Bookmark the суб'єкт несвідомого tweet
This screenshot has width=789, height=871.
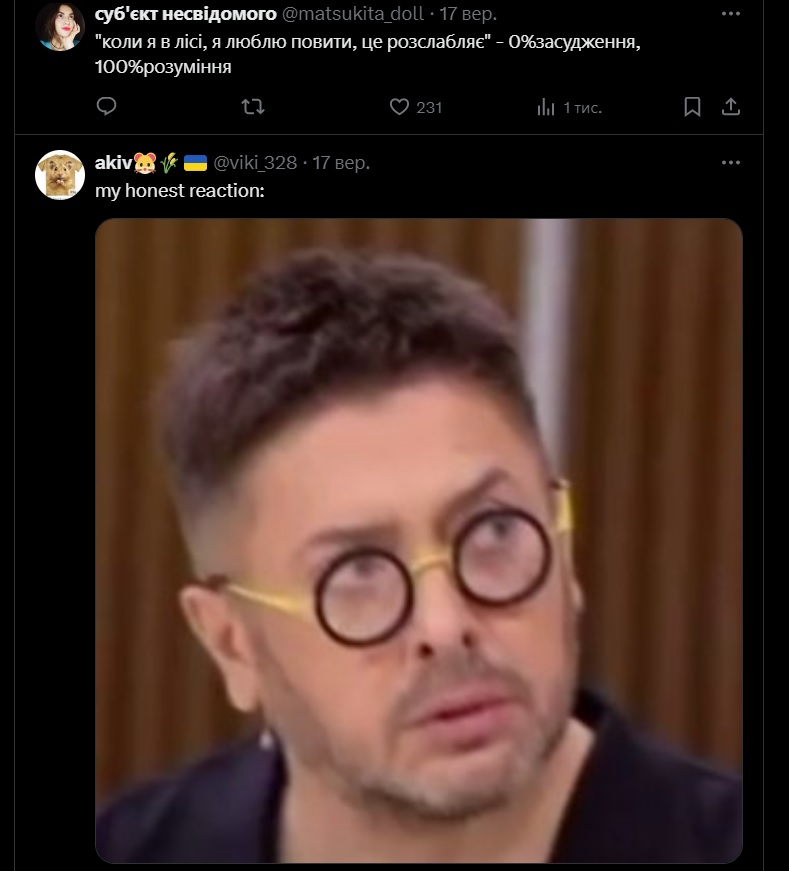[x=692, y=106]
